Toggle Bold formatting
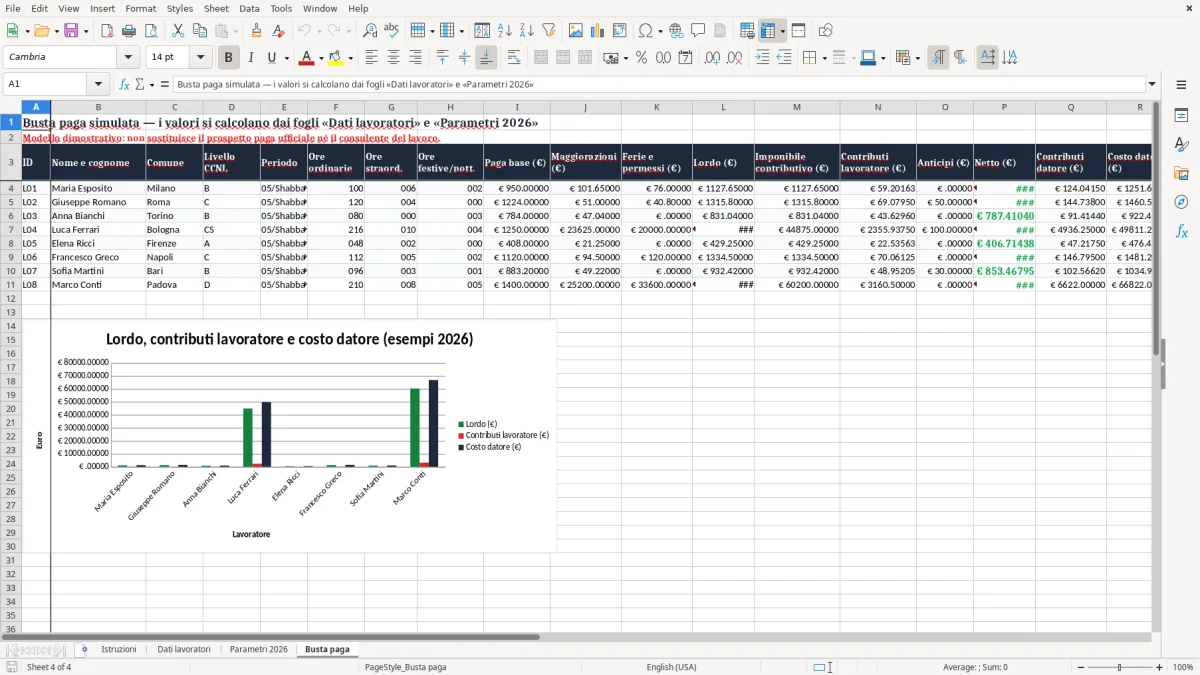Screen dimensions: 1200x675 pyautogui.click(x=228, y=58)
